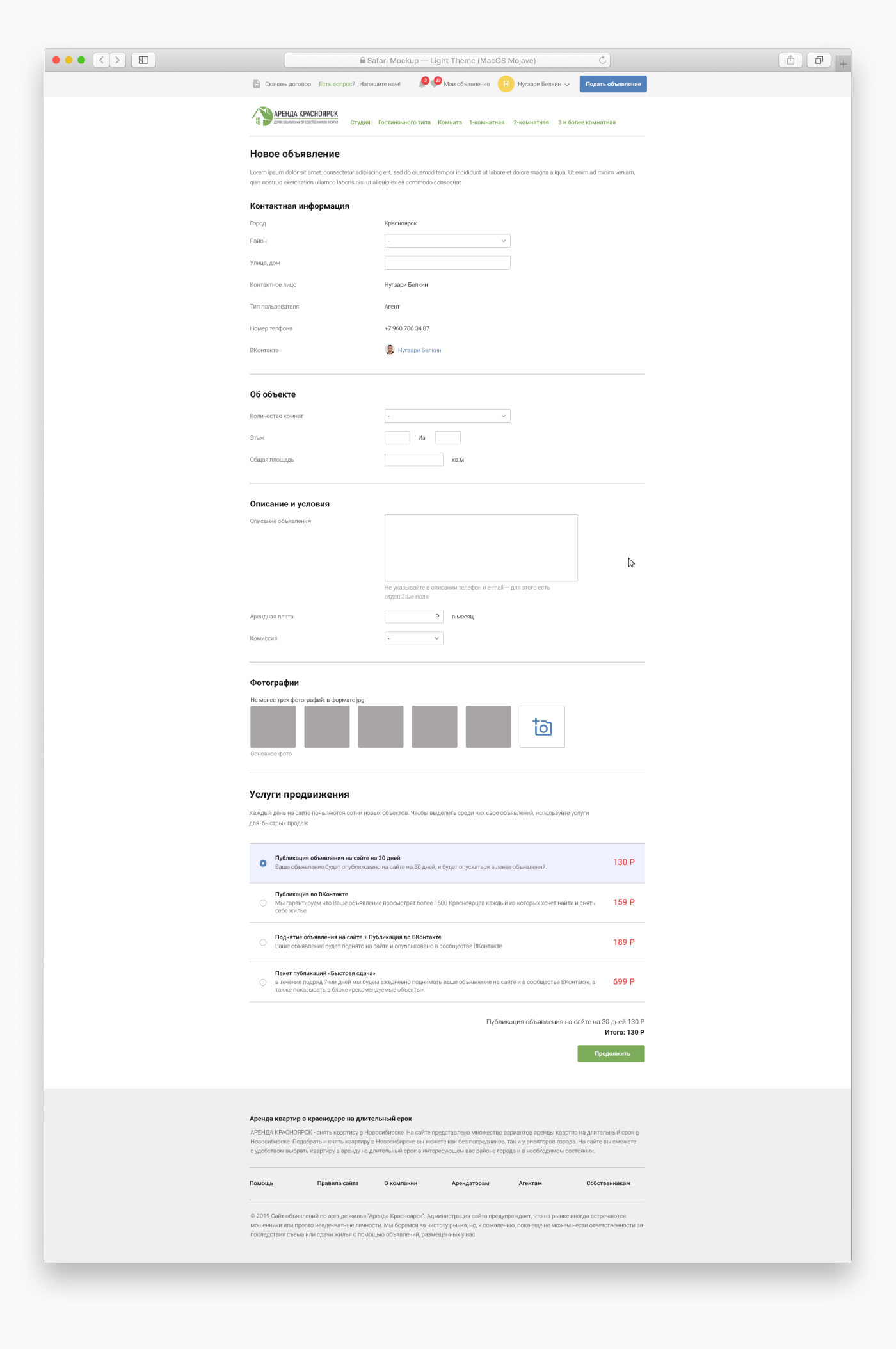The height and width of the screenshot is (1349, 896).
Task: Click the floor number field before 'Из'
Action: tap(397, 438)
